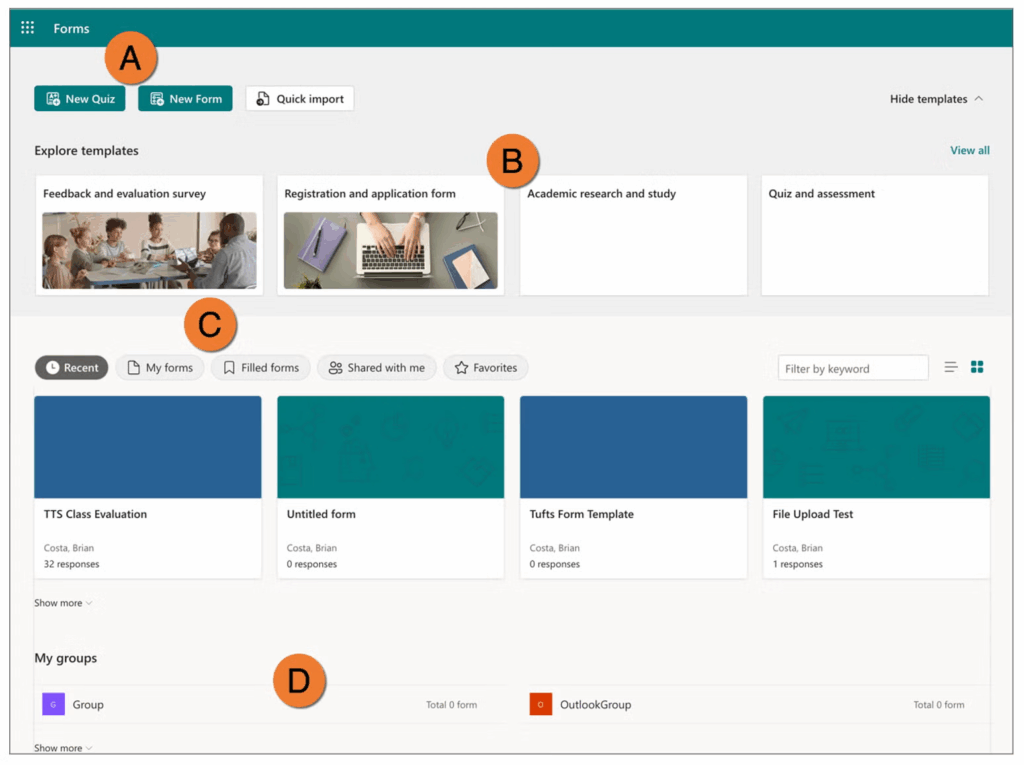Select Feedback and evaluation survey template
1024x765 pixels.
pyautogui.click(x=149, y=236)
